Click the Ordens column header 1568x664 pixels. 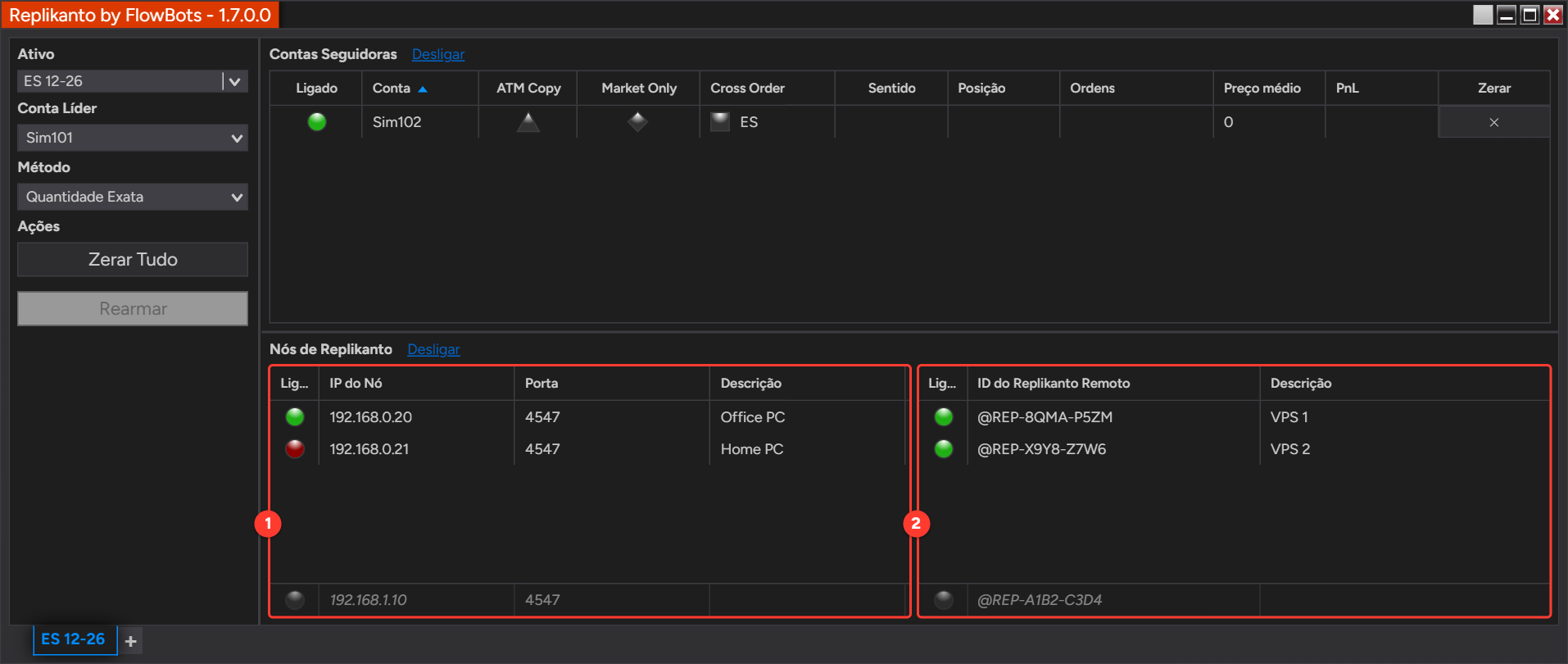click(1136, 88)
